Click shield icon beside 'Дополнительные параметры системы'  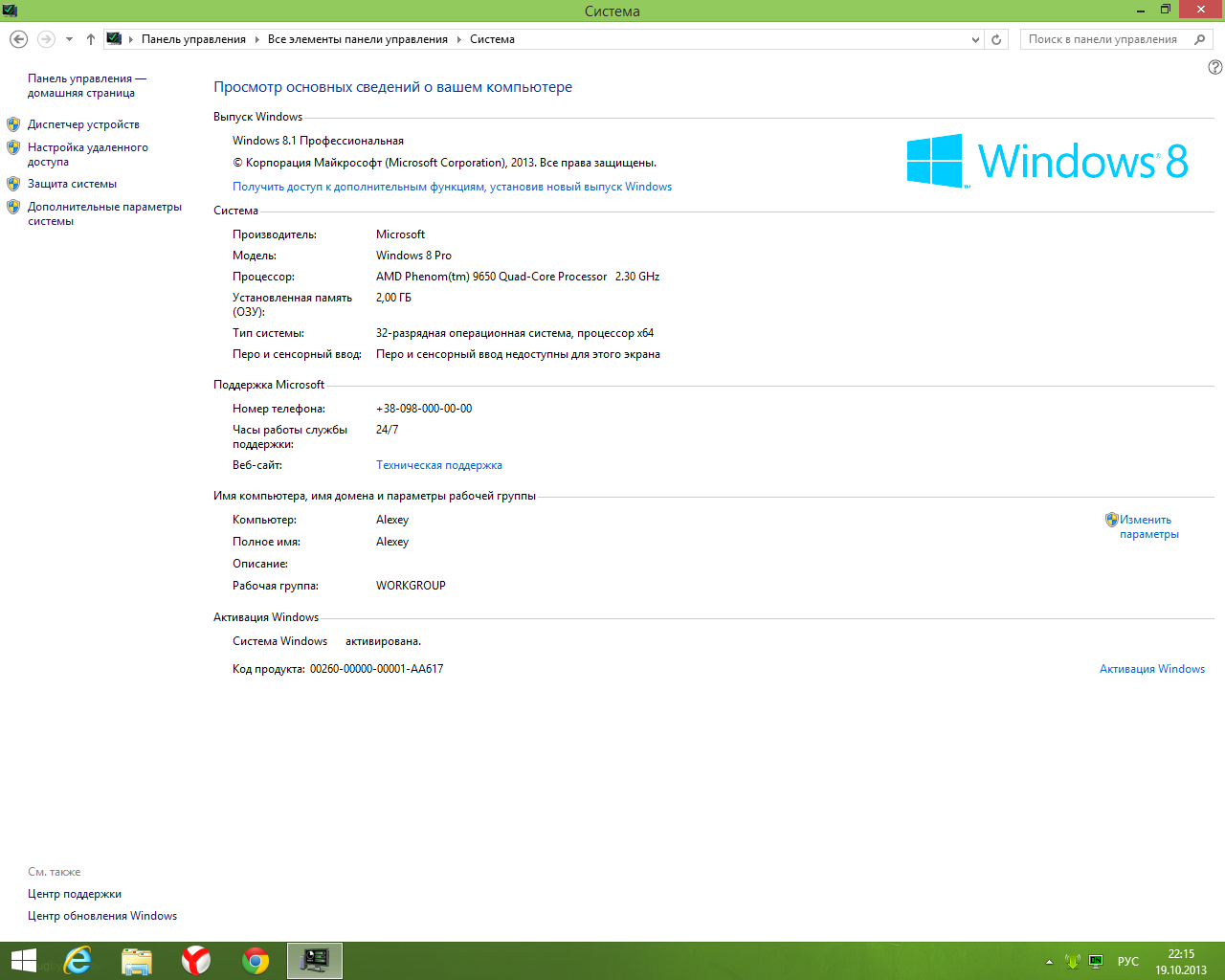[x=13, y=207]
